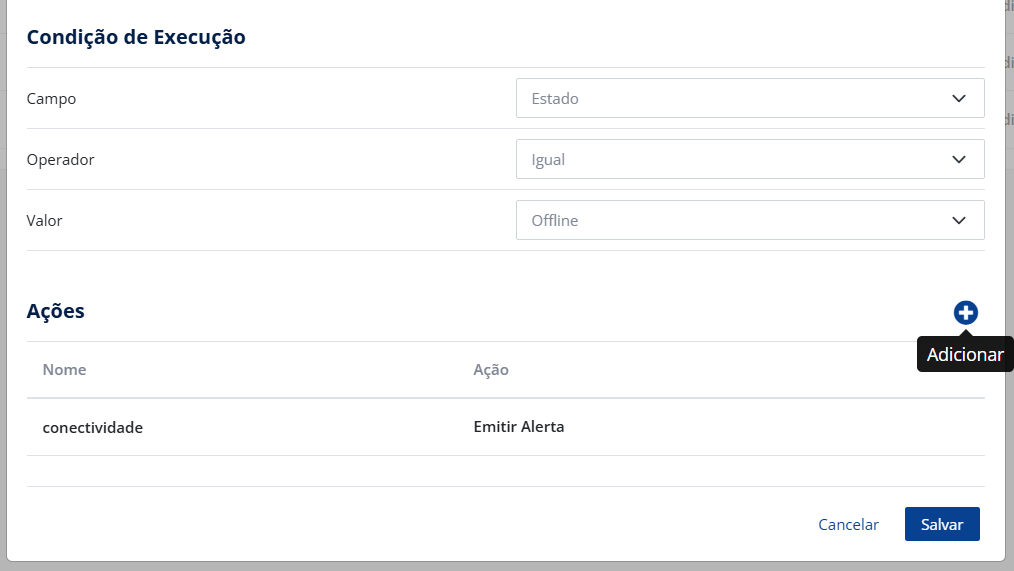1014x571 pixels.
Task: Click the Adicionar tooltip label
Action: pyautogui.click(x=965, y=355)
